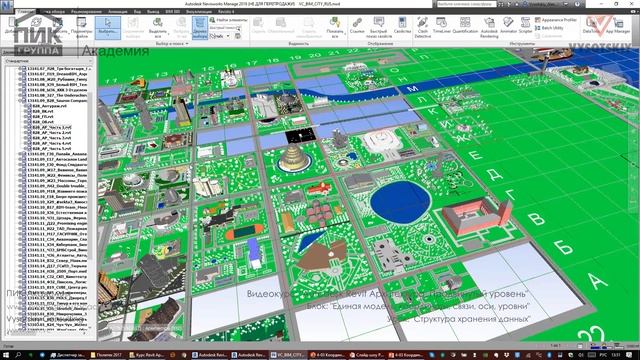Select B28_АР_Часть 3.rvt in the tree

click(x=52, y=138)
